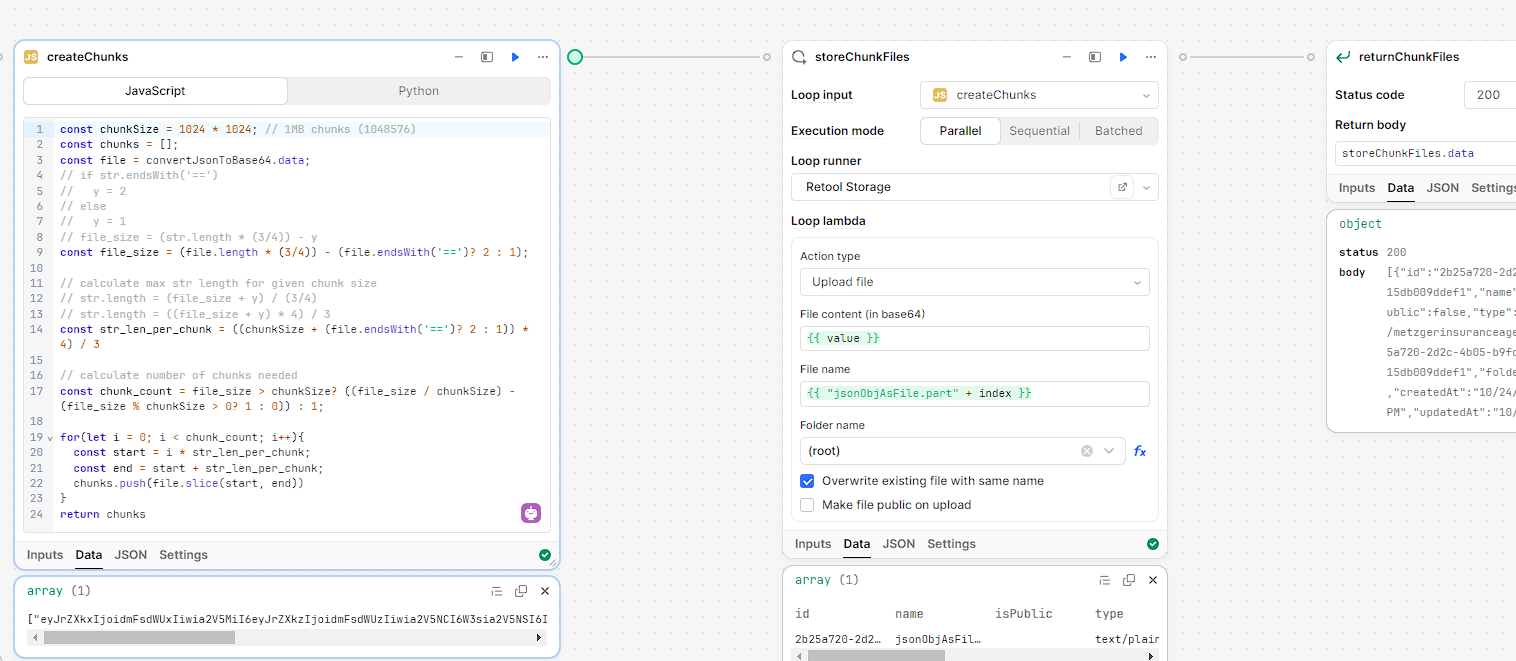Click the list view icon on the array panel
Image resolution: width=1516 pixels, height=661 pixels.
click(496, 590)
